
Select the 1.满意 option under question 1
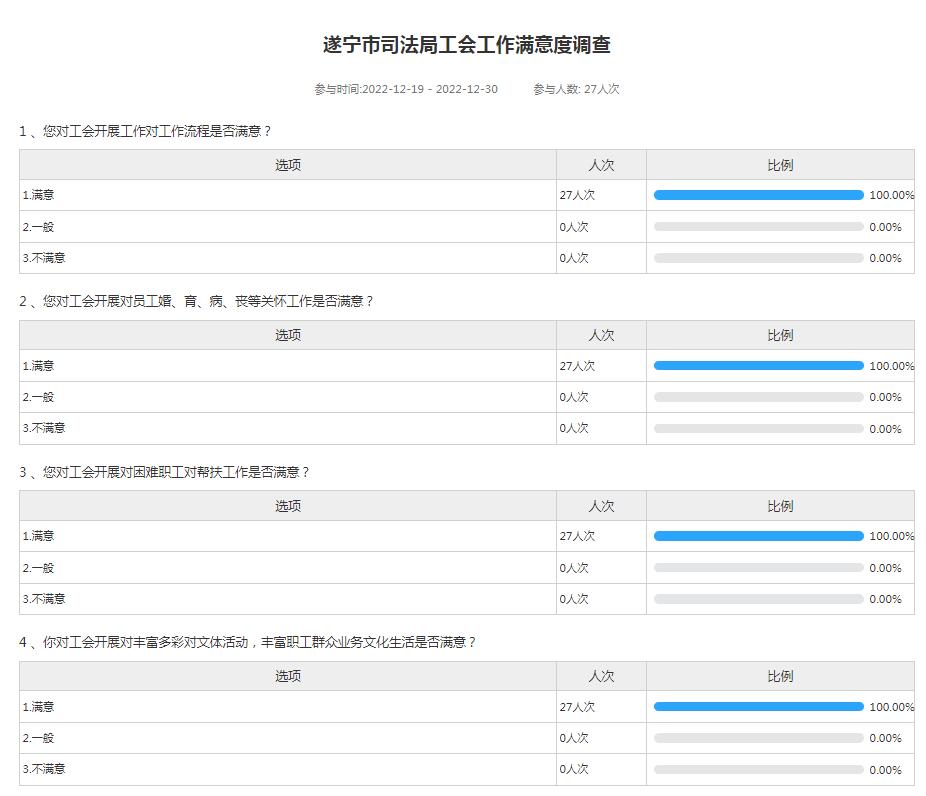point(39,195)
